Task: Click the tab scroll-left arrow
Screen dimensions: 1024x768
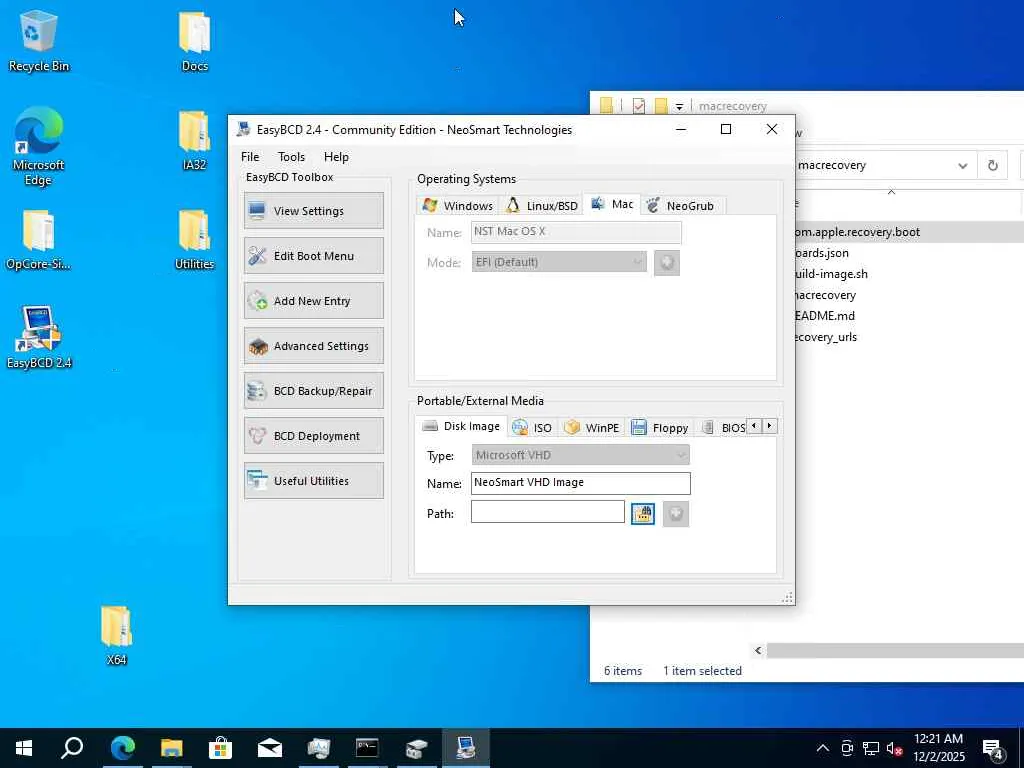Action: pyautogui.click(x=754, y=426)
